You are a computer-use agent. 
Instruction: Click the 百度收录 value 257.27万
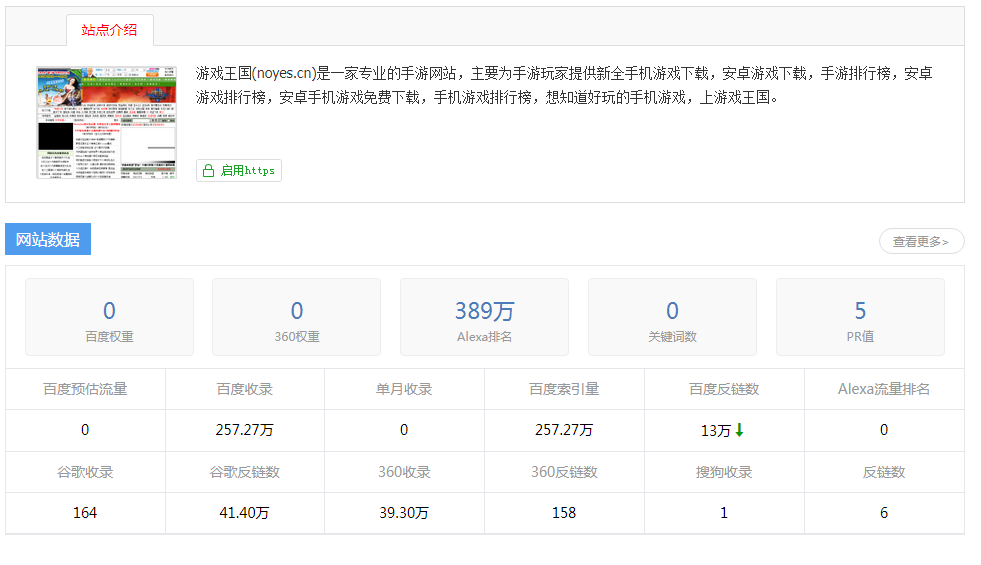pyautogui.click(x=245, y=430)
